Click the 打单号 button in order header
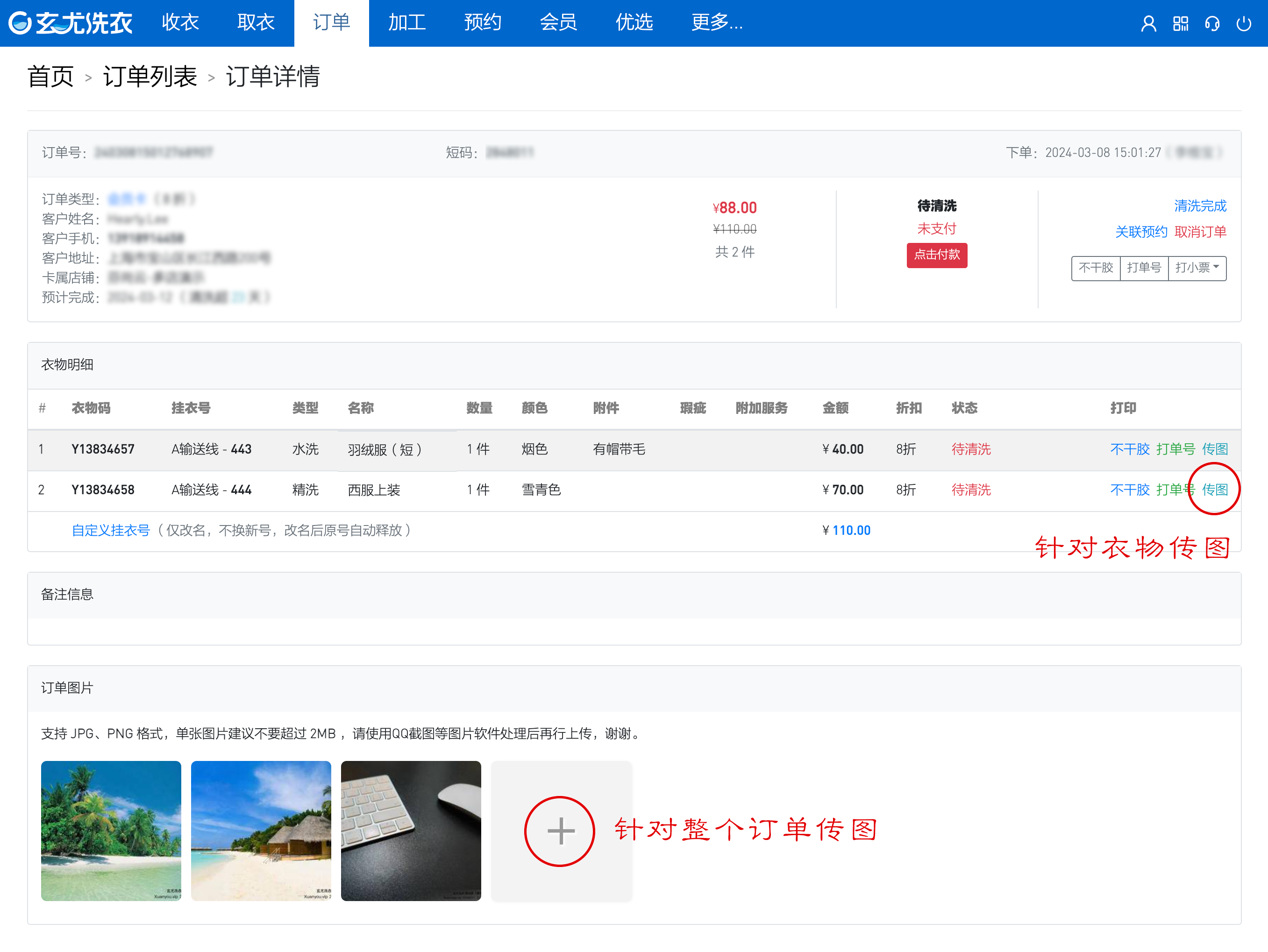The height and width of the screenshot is (952, 1268). click(1144, 268)
